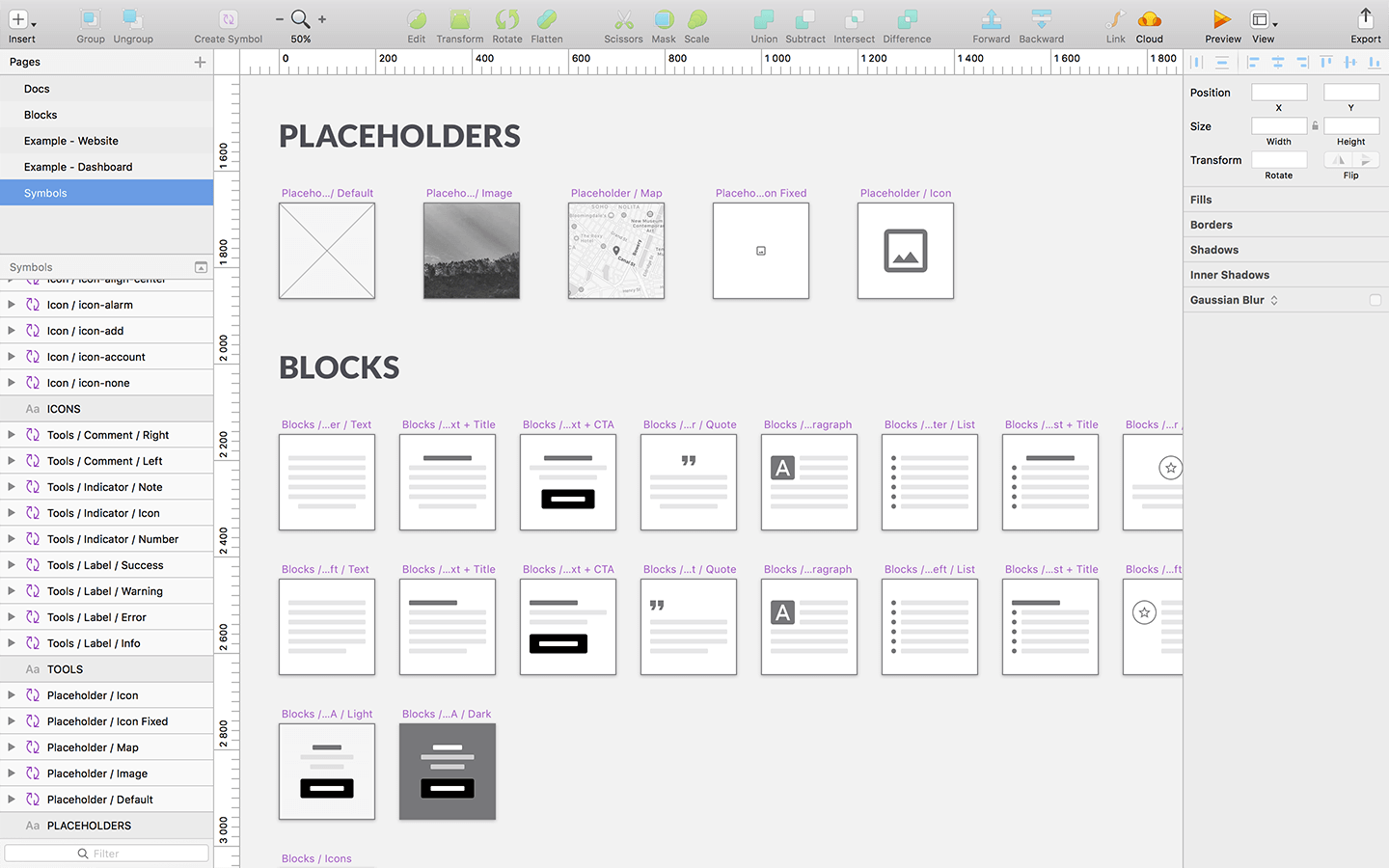
Task: Align left edges in inspector
Action: point(1254,62)
